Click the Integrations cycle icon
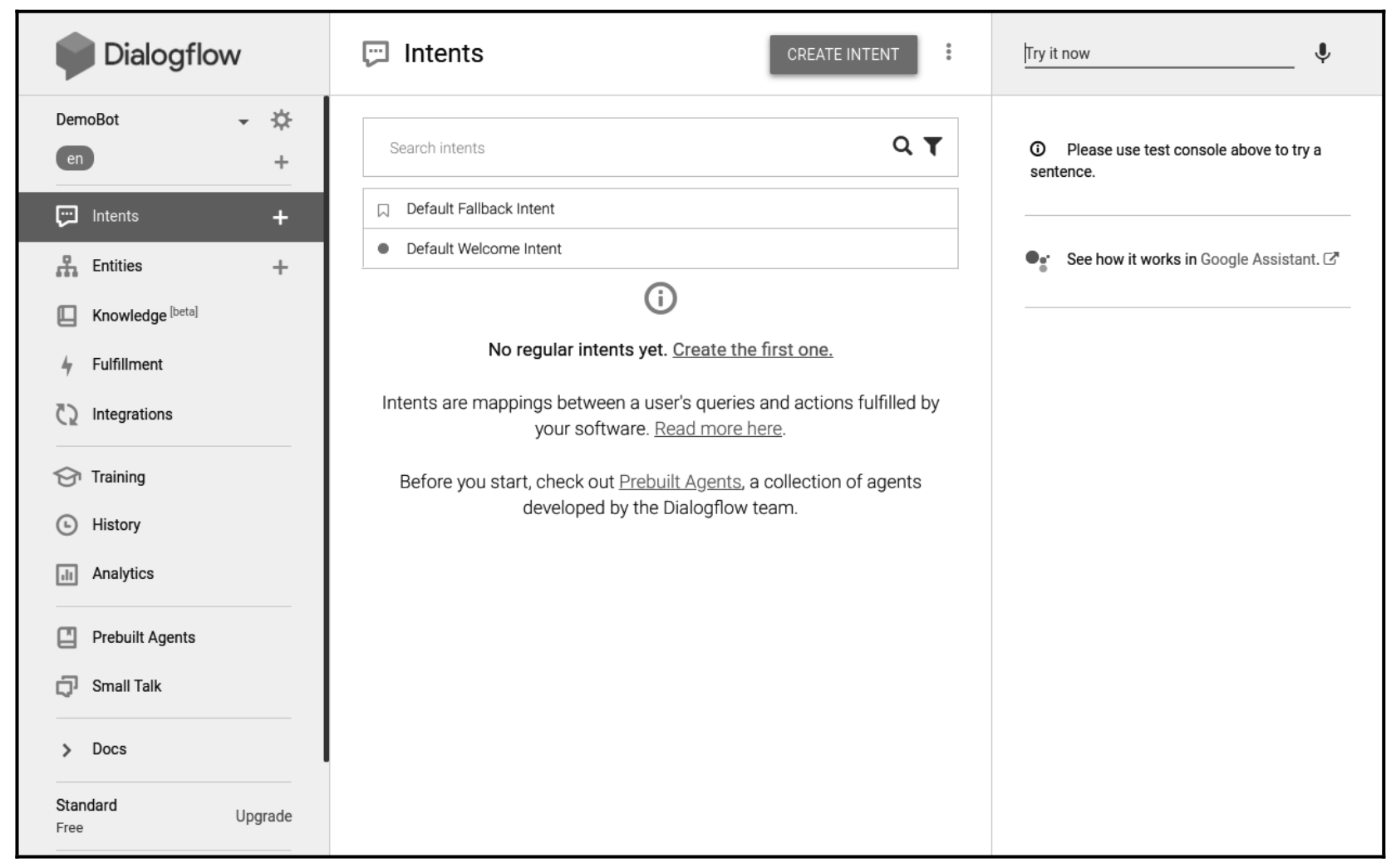 [x=66, y=414]
